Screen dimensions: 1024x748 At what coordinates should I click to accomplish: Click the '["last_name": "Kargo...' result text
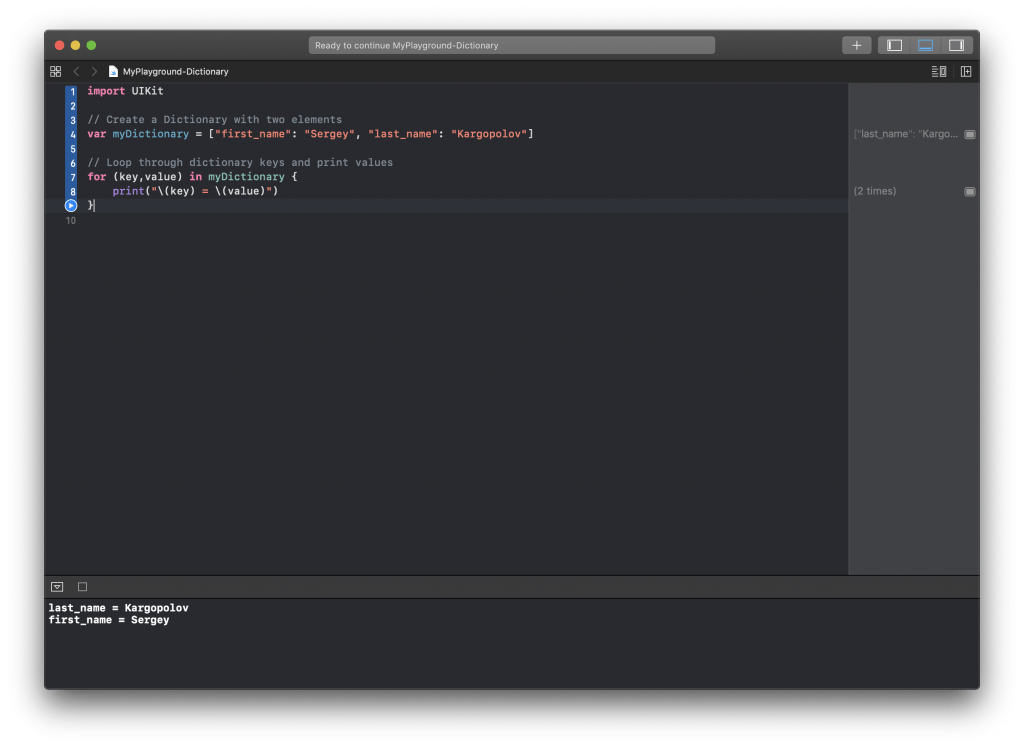coord(906,134)
